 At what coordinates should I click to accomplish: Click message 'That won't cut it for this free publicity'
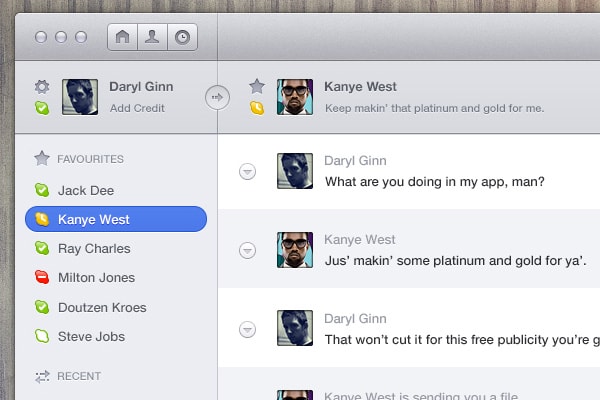462,340
